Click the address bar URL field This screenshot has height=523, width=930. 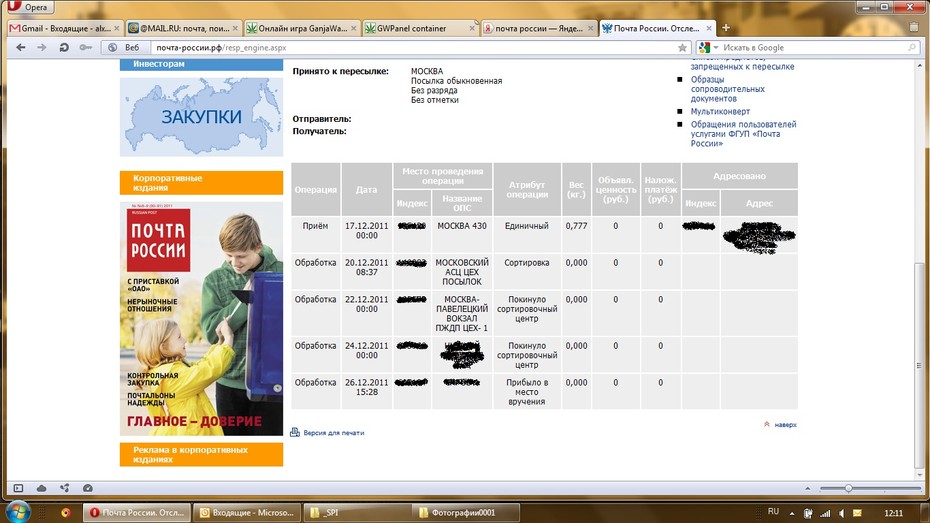[x=415, y=47]
